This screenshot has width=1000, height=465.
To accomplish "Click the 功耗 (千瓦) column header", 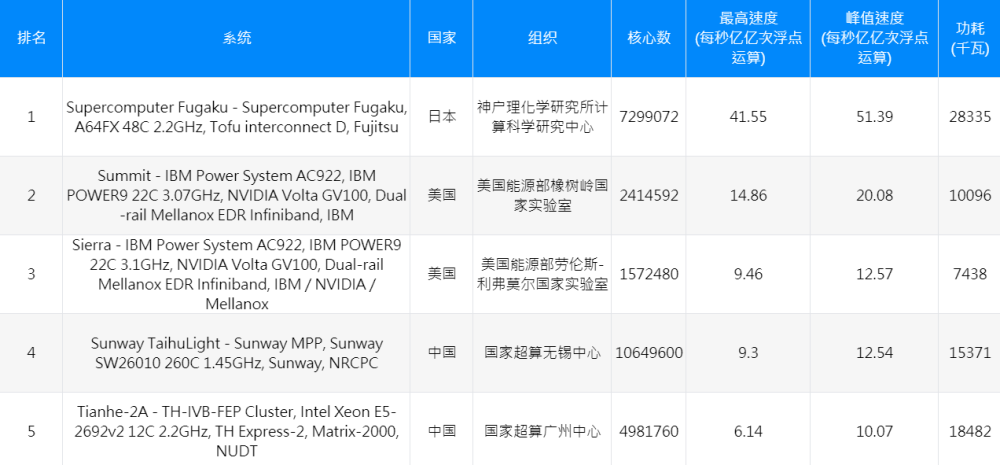I will point(969,38).
